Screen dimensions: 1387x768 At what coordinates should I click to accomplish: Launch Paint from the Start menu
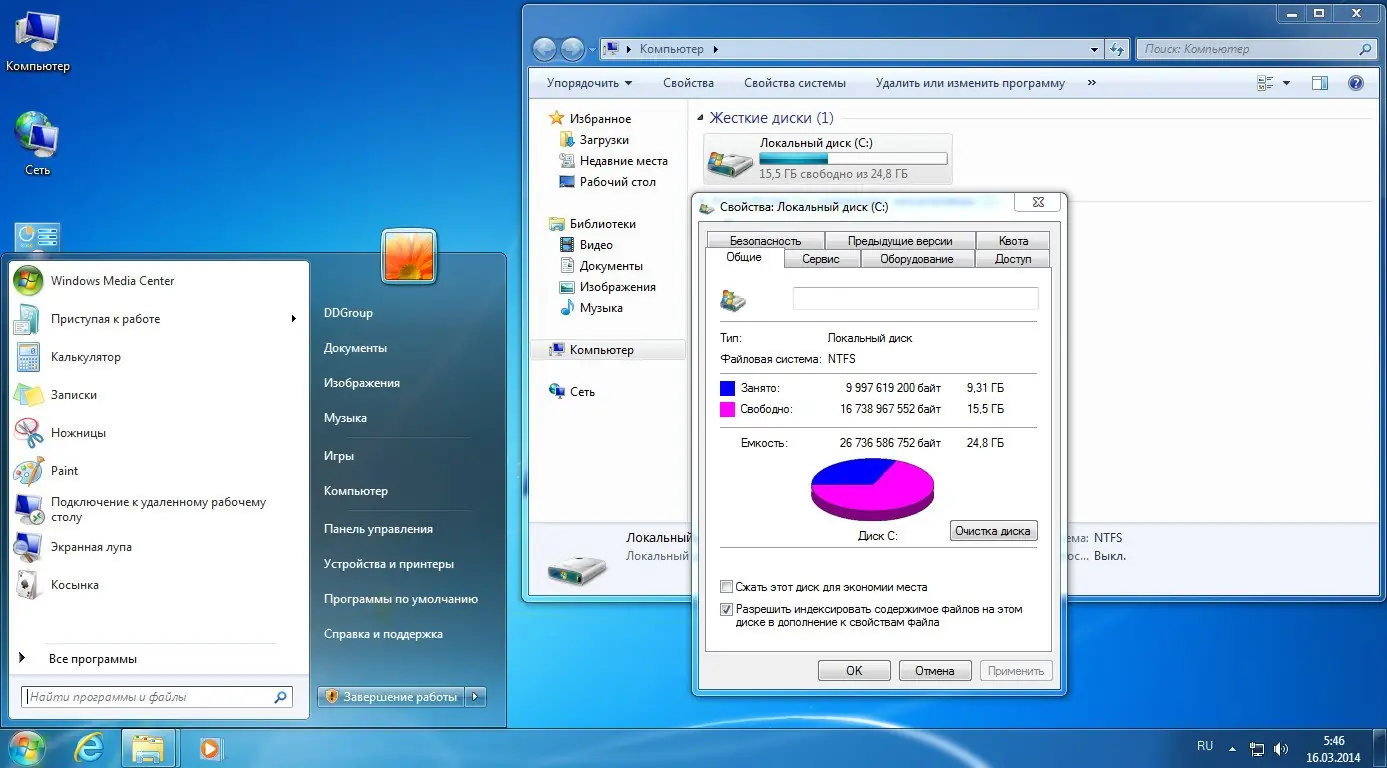tap(160, 471)
